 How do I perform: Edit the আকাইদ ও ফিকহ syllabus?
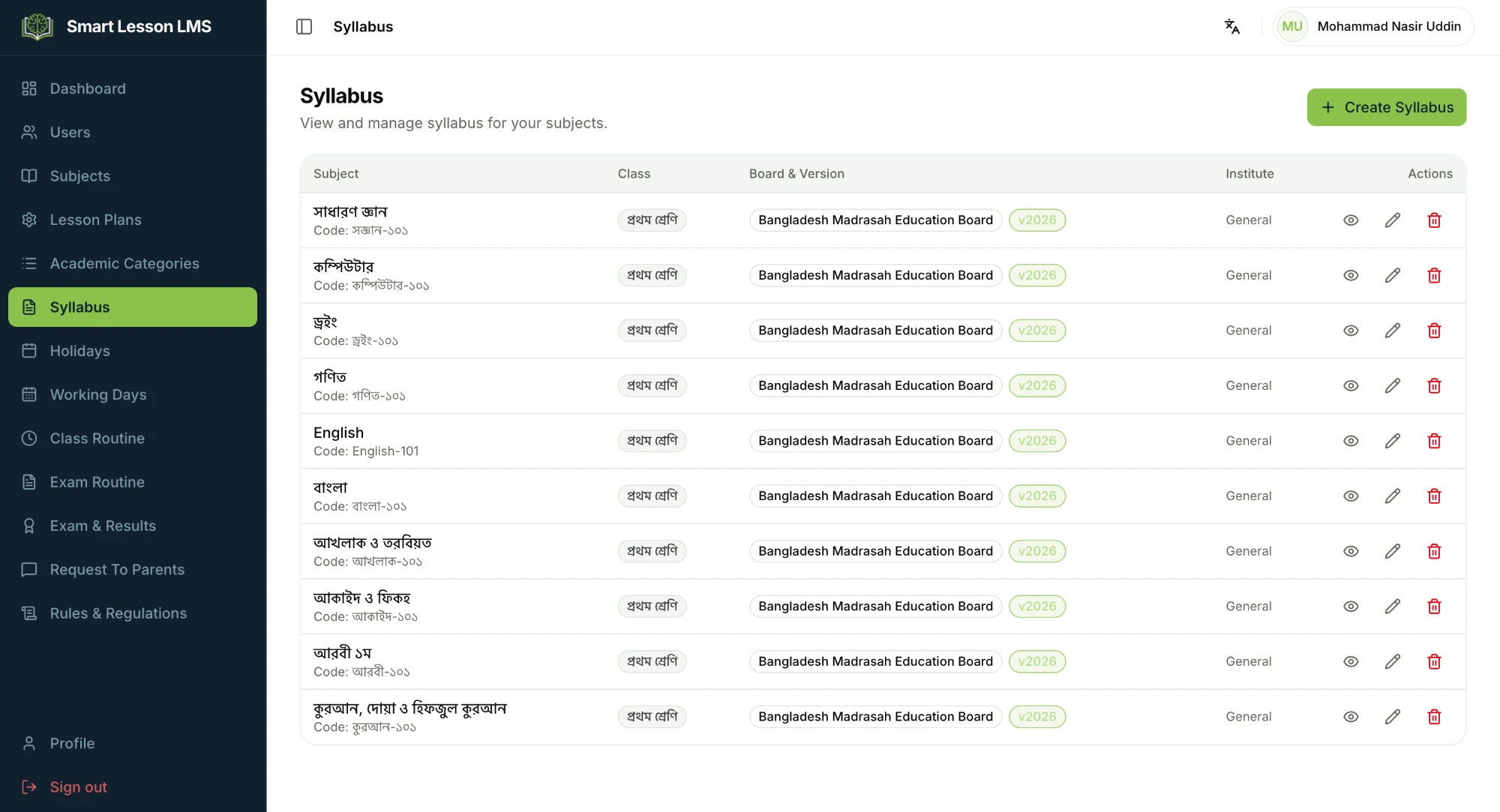pos(1393,607)
